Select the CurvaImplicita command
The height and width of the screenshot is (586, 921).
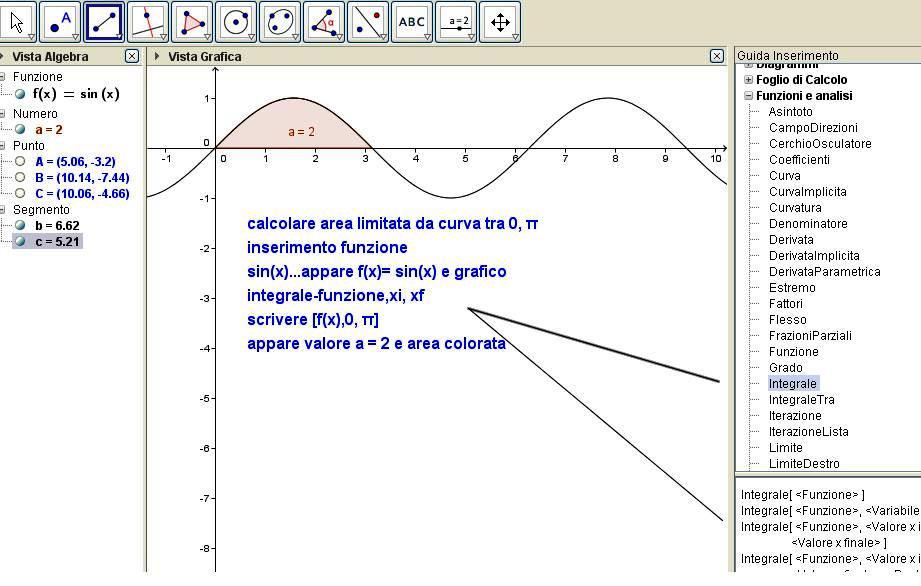click(x=808, y=191)
